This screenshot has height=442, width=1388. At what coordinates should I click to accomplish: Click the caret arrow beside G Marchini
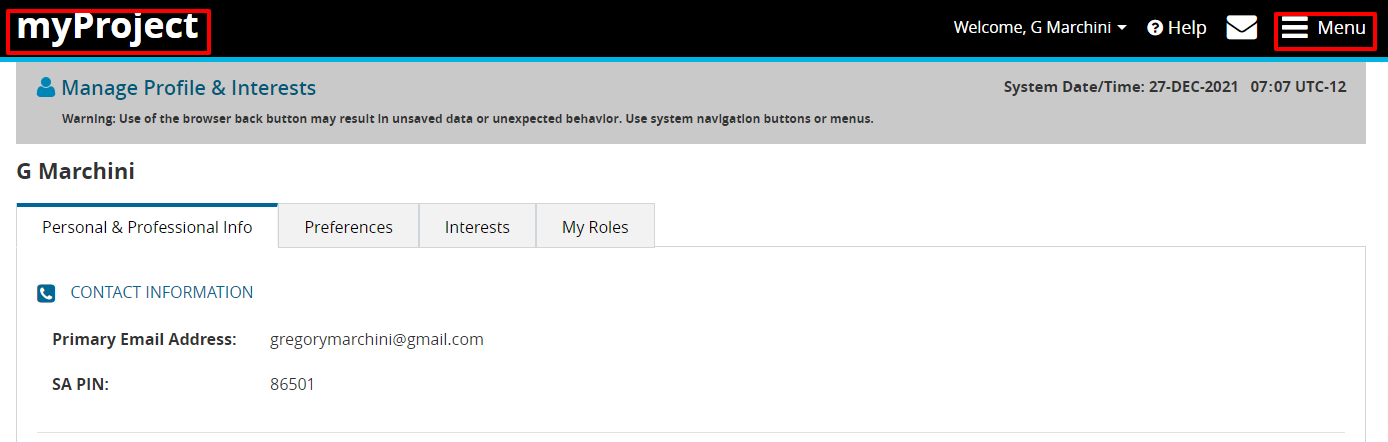coord(1123,28)
